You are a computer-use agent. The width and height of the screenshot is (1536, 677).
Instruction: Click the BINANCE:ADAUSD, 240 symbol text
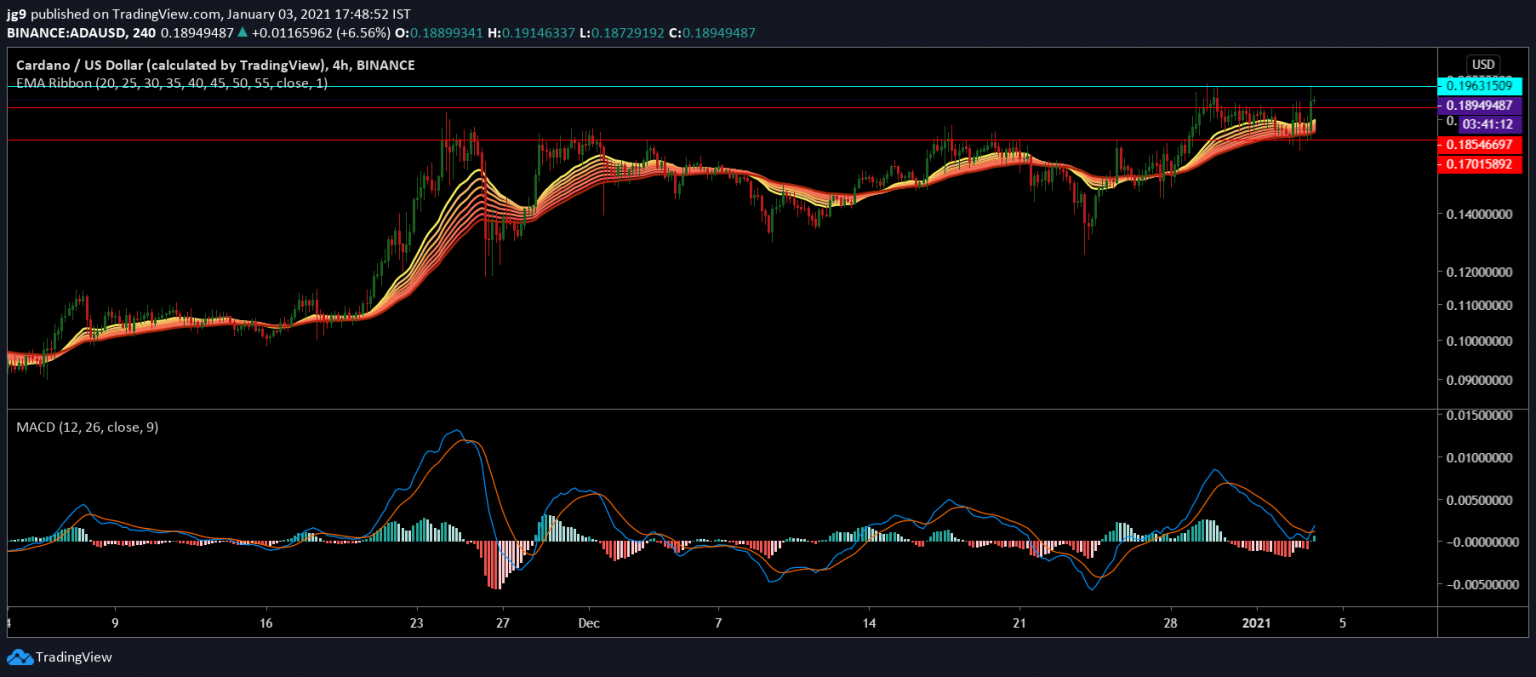(80, 33)
